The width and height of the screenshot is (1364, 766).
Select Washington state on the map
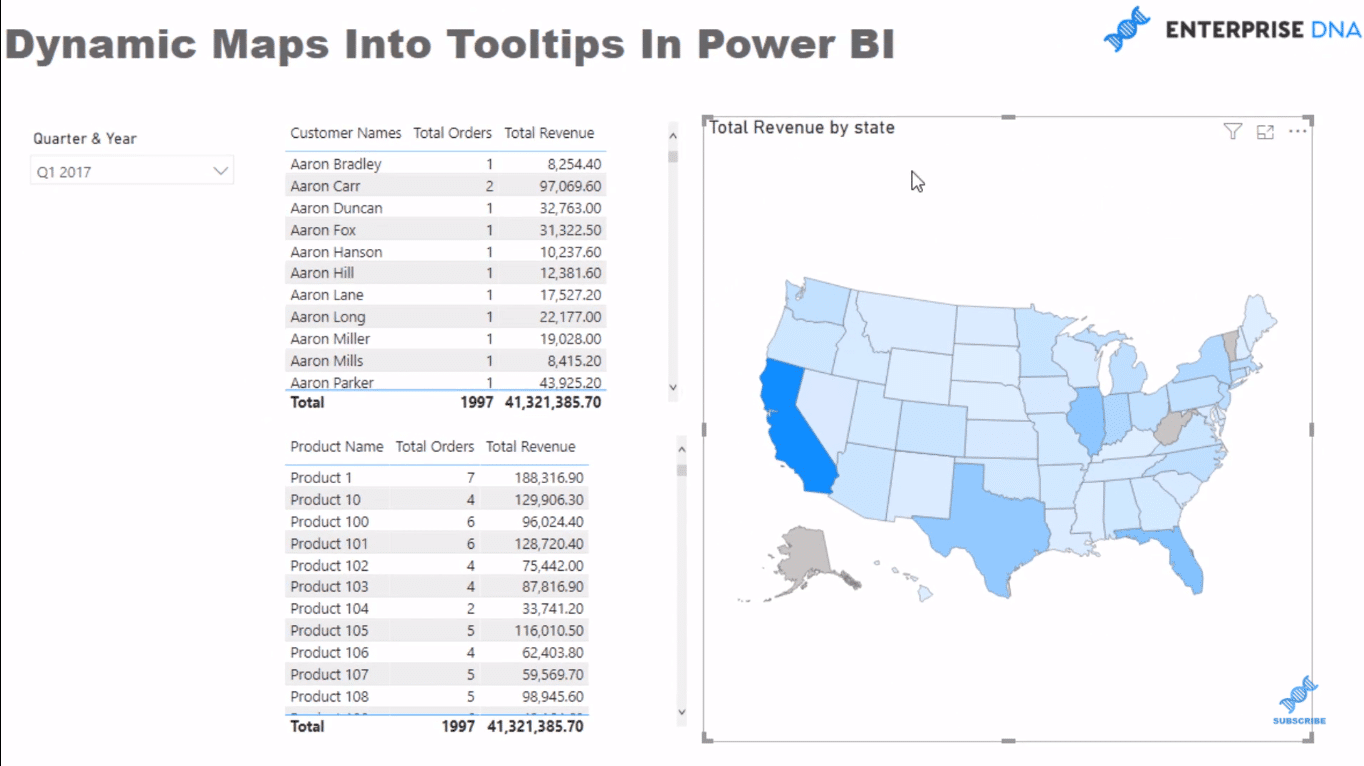coord(820,301)
